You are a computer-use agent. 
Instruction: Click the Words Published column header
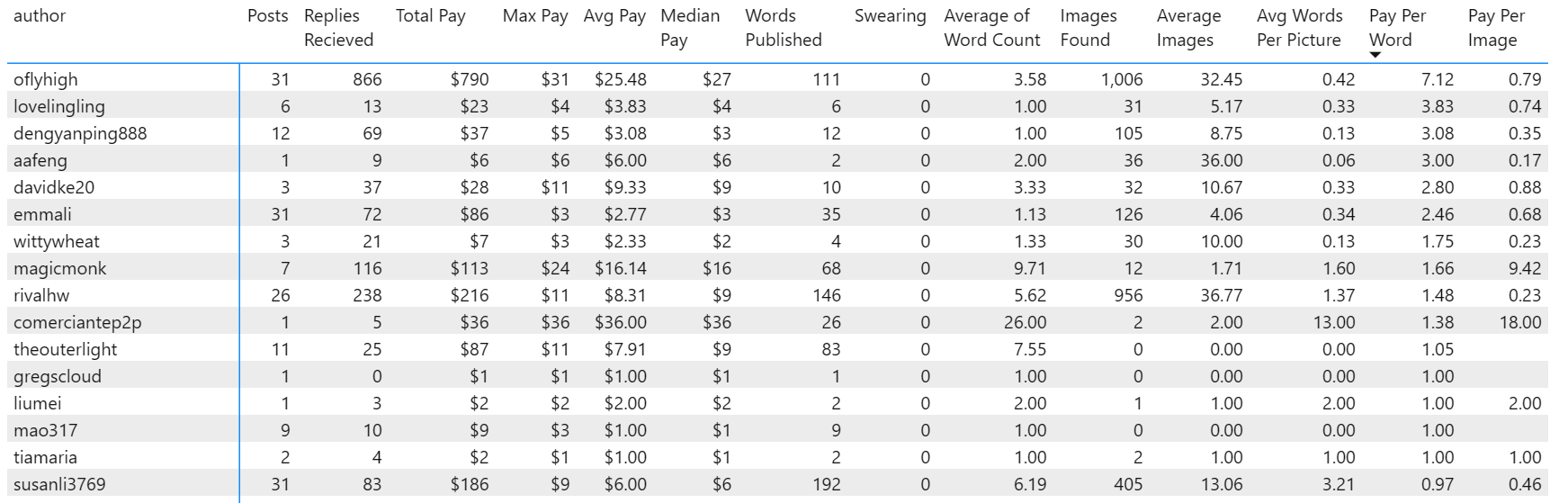coord(784,28)
